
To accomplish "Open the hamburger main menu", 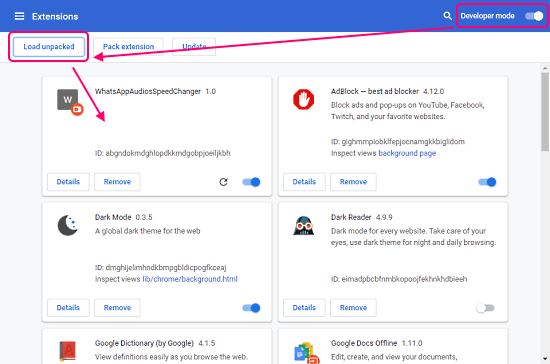I will tap(19, 16).
